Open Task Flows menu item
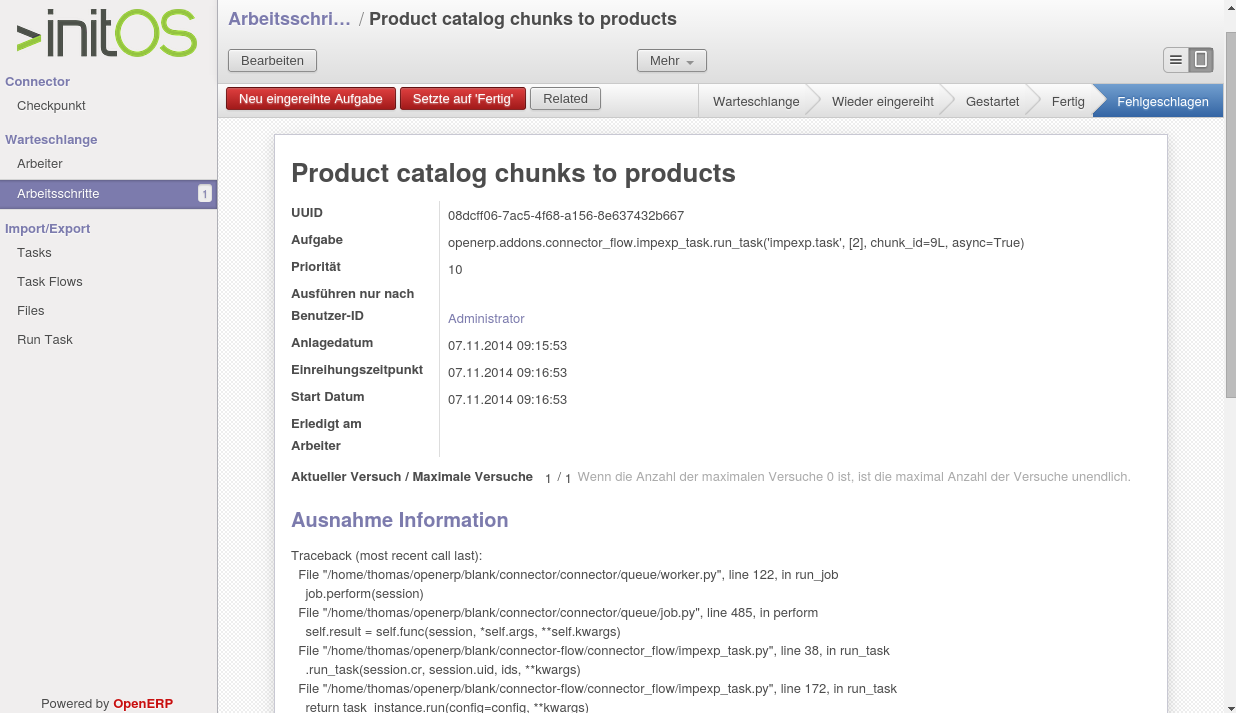This screenshot has width=1236, height=713. point(50,282)
